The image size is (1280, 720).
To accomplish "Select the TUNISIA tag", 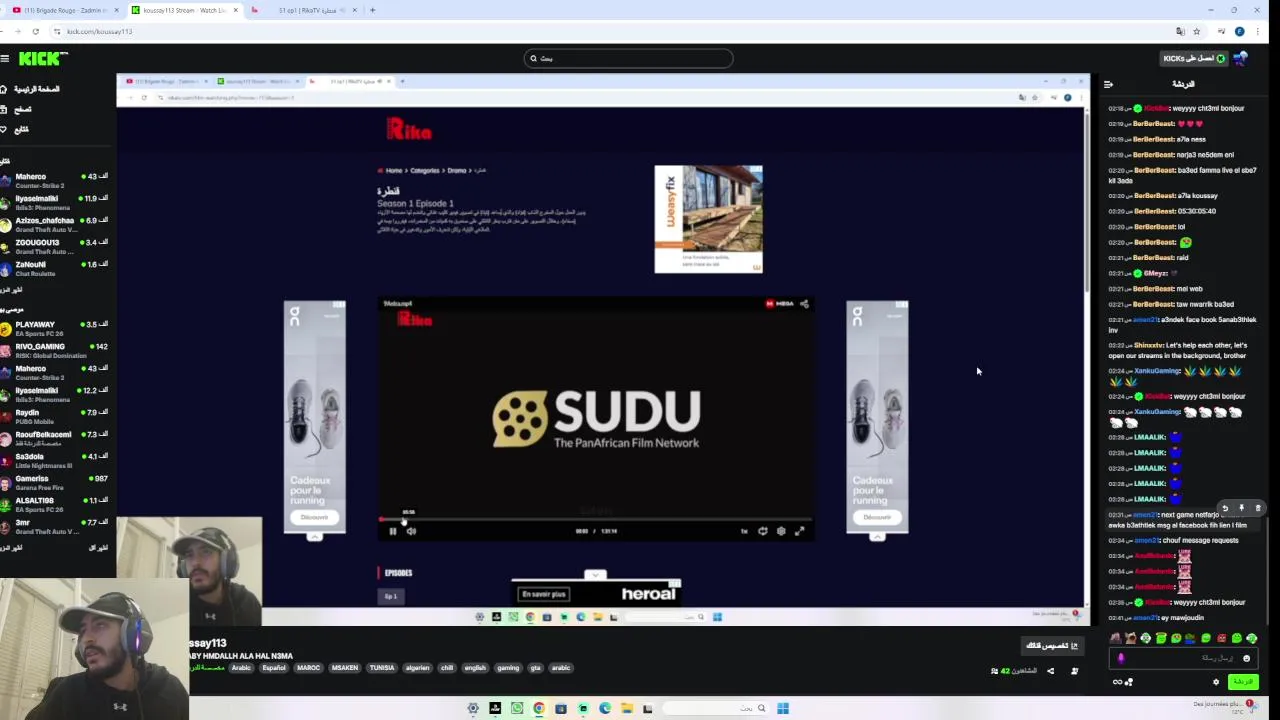I will tap(382, 668).
